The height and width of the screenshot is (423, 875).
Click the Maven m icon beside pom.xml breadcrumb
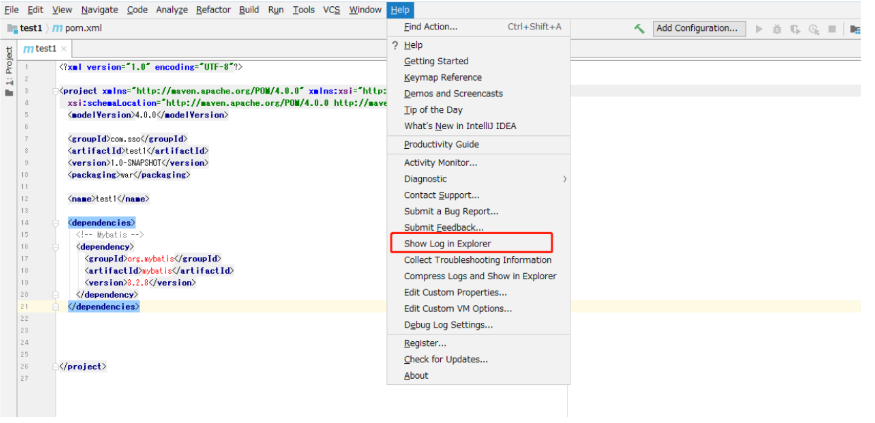(57, 28)
